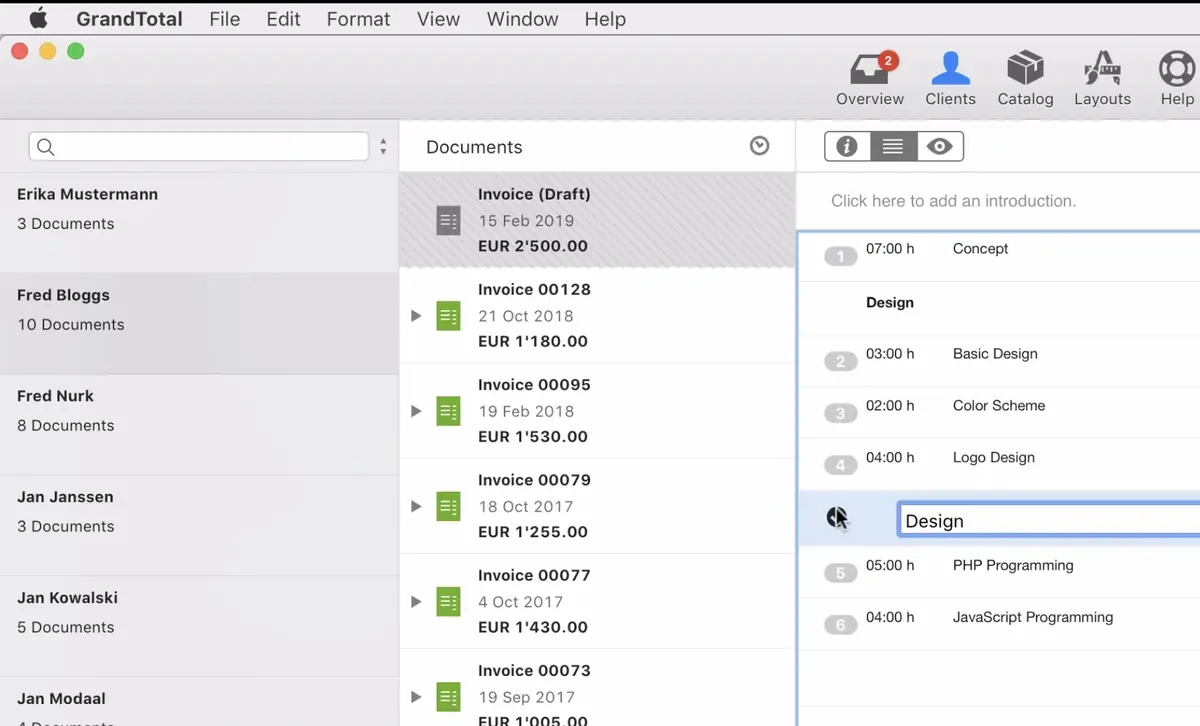
Task: Click item number badge 5 for PHP Programming
Action: pyautogui.click(x=841, y=573)
